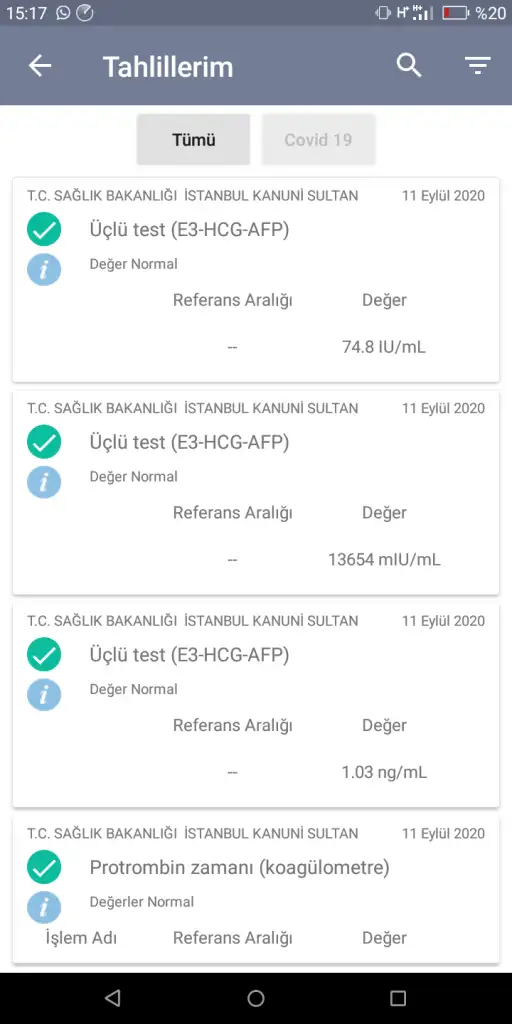
Task: Open Üçlü test card showing 13654 mIU/mL
Action: coord(256,493)
